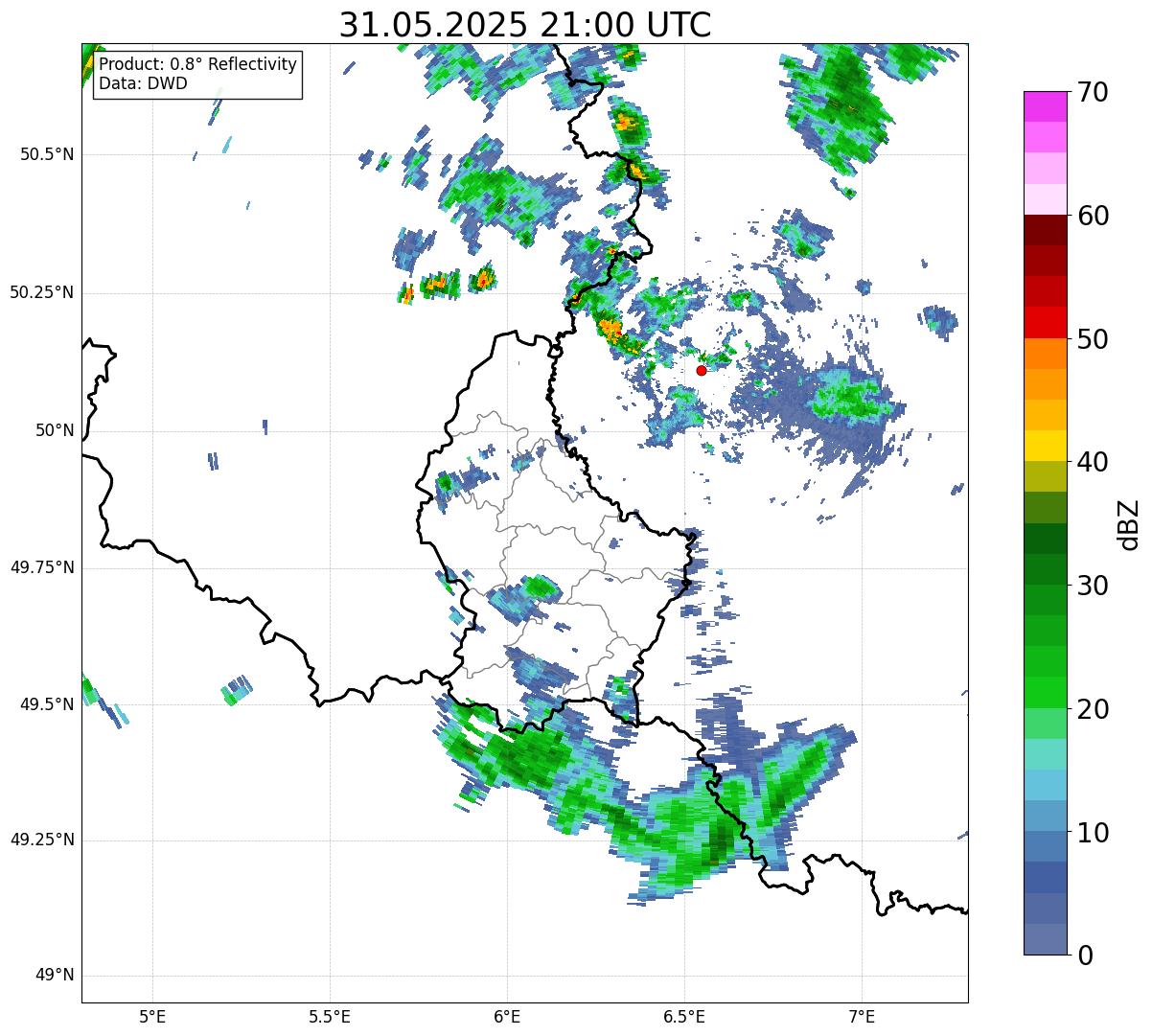Click the 'Data: DWD' text
Screen dimensions: 1152x1036
[143, 83]
